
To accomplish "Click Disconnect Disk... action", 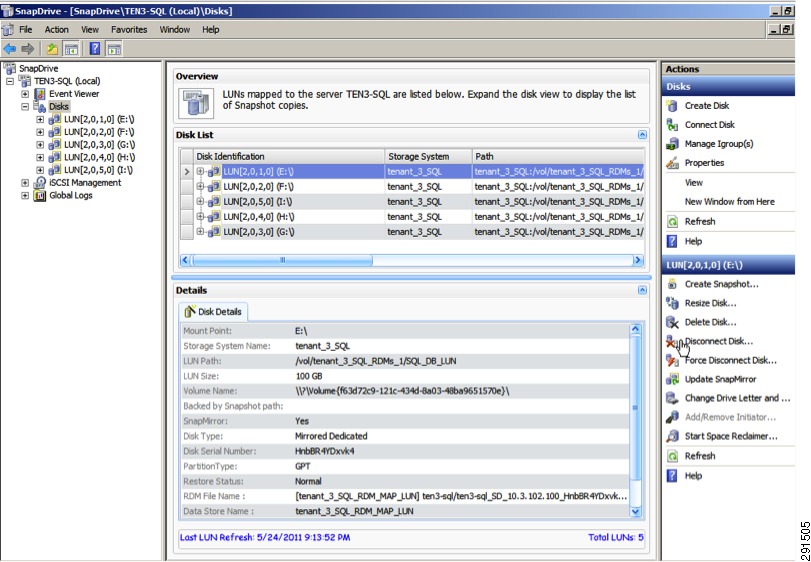I will pos(718,341).
